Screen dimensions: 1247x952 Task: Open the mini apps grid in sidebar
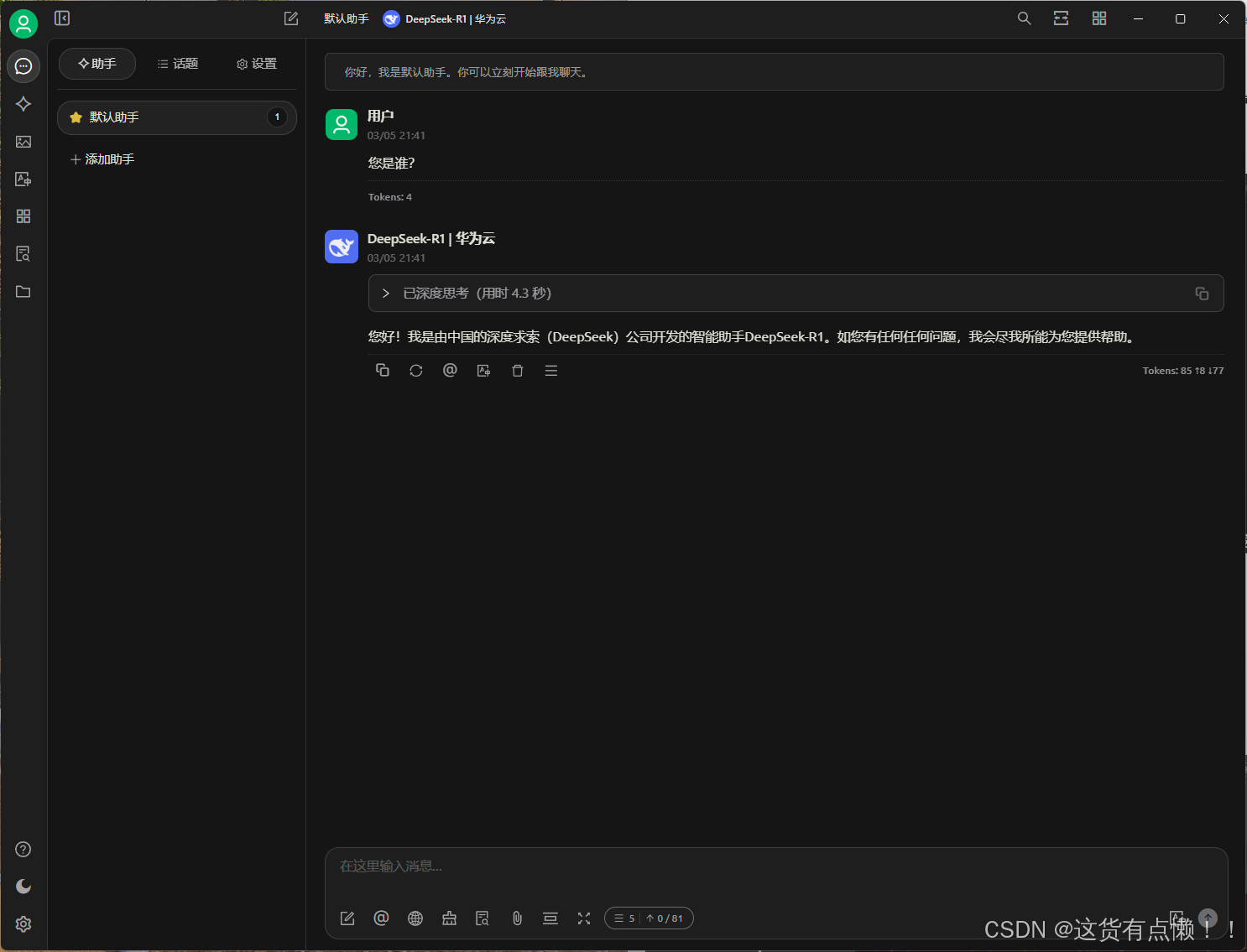click(x=23, y=216)
